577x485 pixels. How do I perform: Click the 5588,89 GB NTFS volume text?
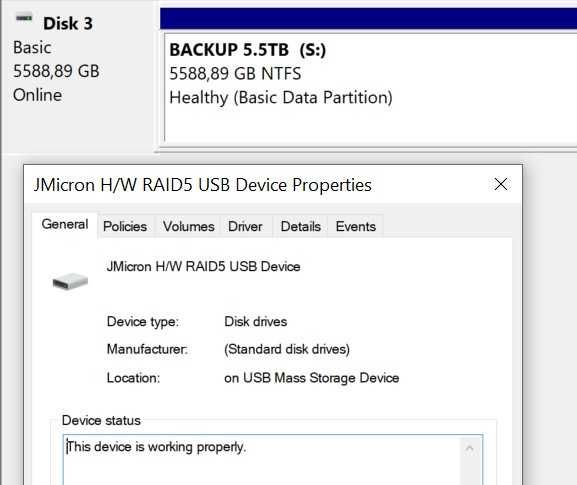point(235,74)
